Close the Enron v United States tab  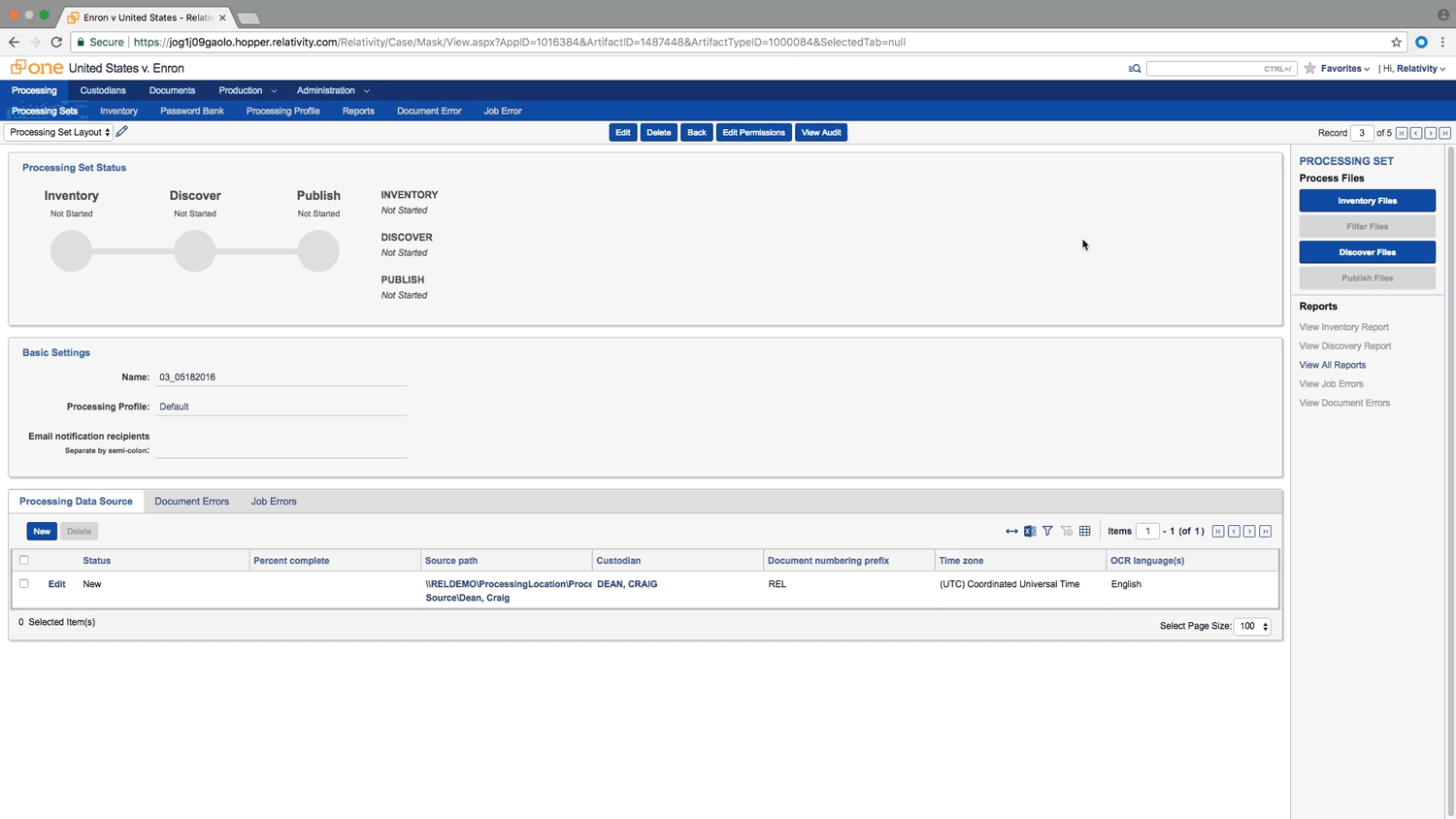222,17
